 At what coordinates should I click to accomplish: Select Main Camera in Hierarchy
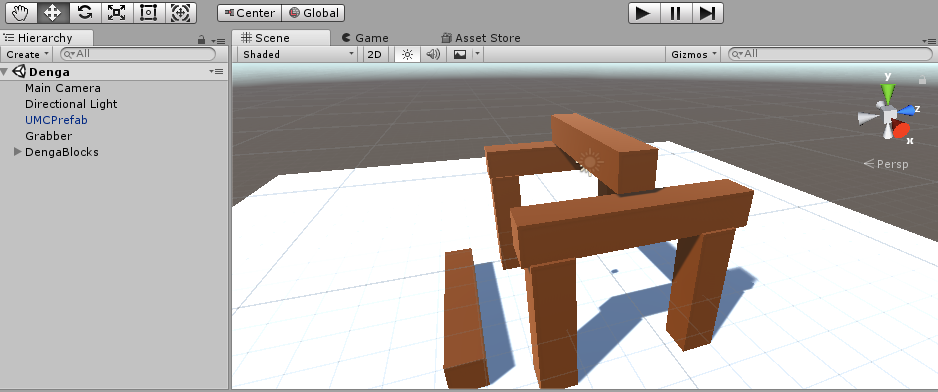(63, 88)
